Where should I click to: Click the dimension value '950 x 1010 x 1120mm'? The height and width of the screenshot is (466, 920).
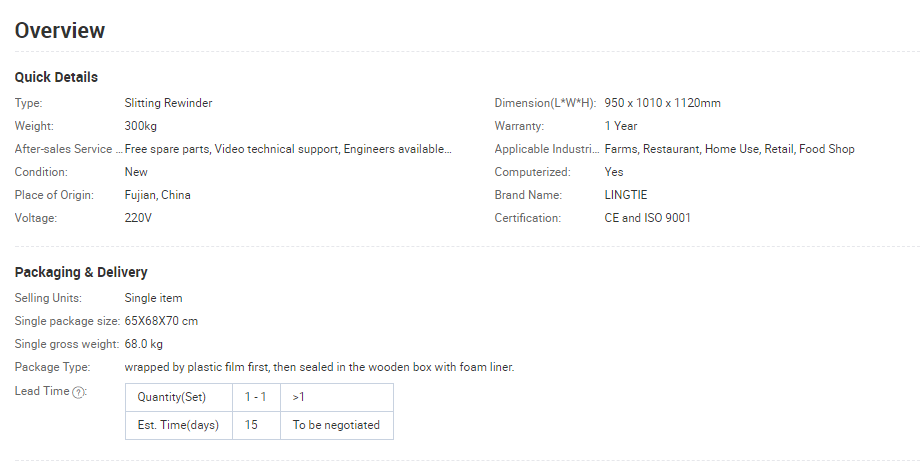pyautogui.click(x=662, y=103)
